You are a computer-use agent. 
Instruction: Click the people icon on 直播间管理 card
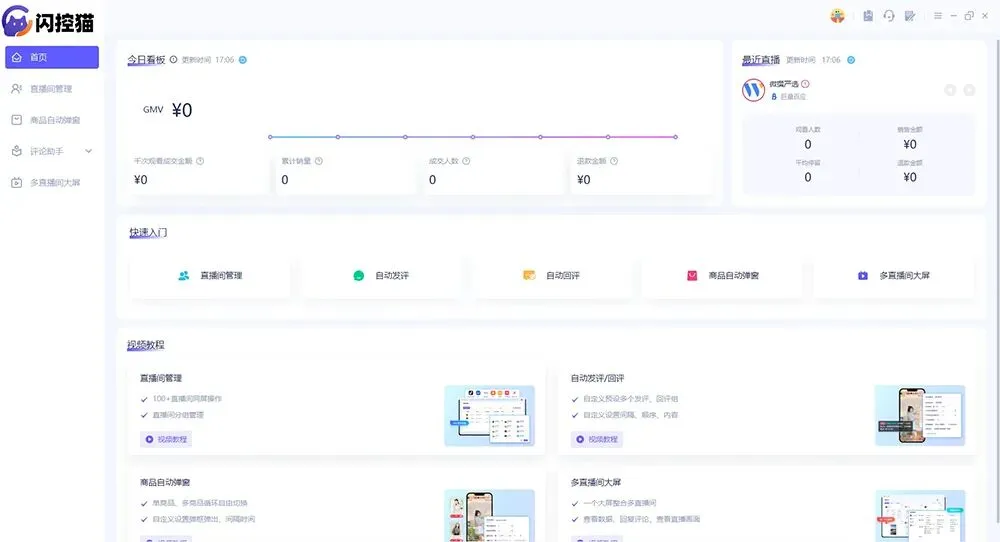184,275
